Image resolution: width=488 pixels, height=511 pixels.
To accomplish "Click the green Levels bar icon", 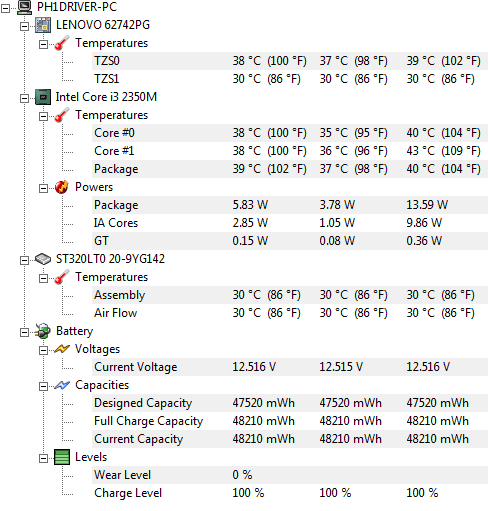I will [62, 457].
